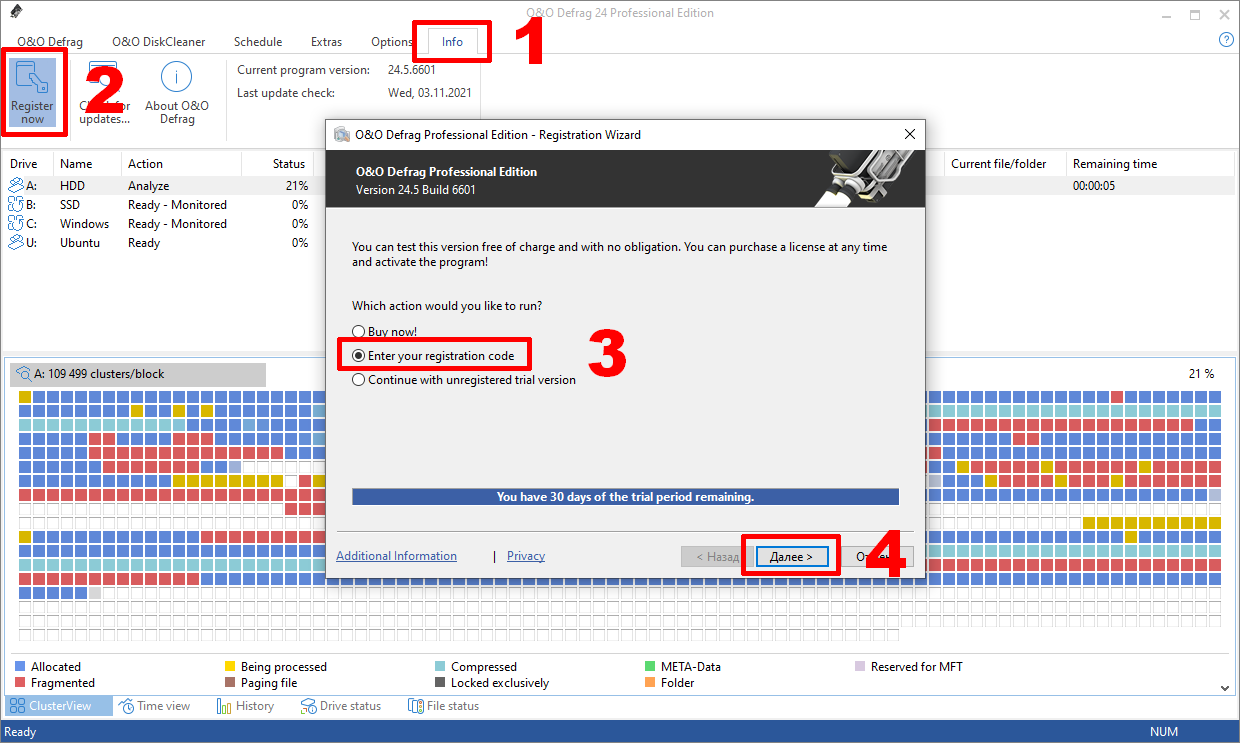The image size is (1240, 743).
Task: Open the About O&O Defrag icon
Action: tap(177, 78)
